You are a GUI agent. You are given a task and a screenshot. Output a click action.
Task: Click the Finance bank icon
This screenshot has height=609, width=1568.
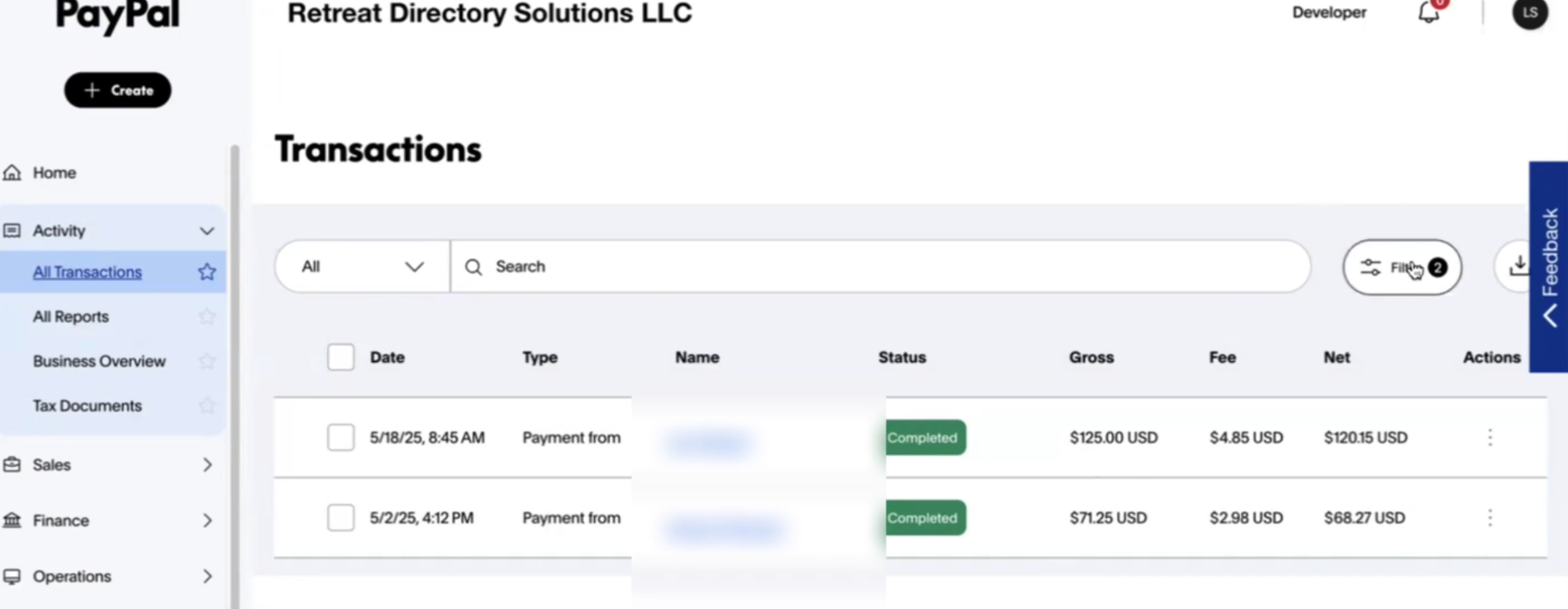(x=12, y=520)
